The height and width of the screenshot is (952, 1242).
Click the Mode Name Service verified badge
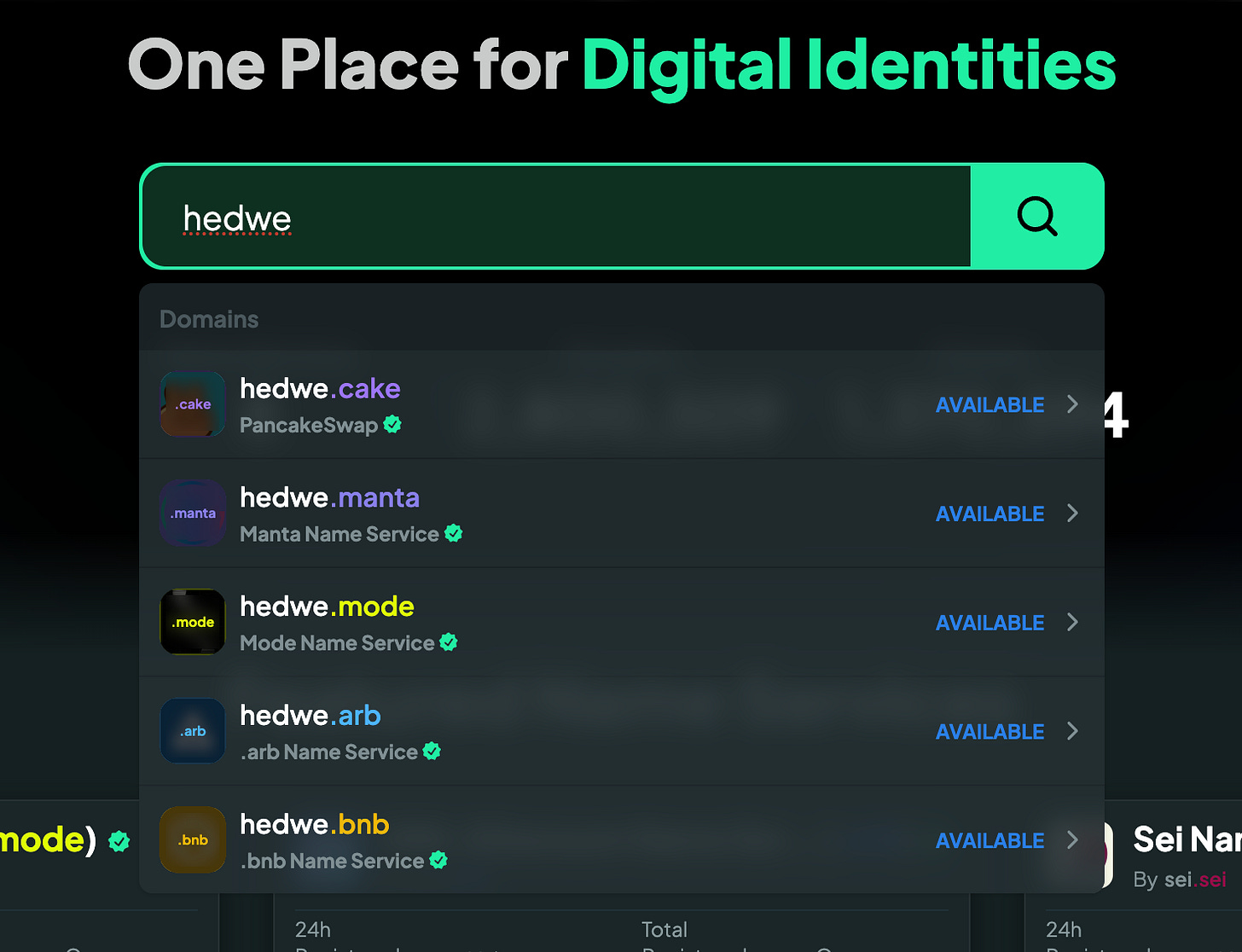449,642
